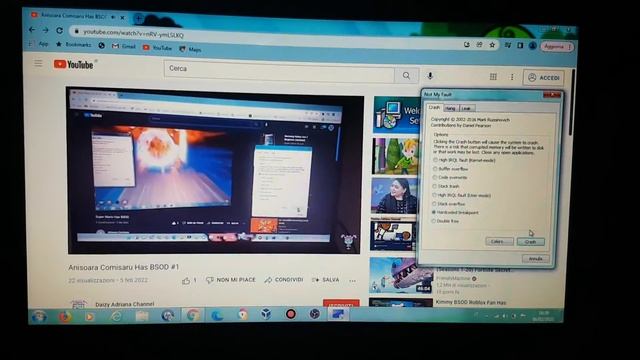
Task: Open VirtualBox cube icon in taskbar
Action: tap(266, 314)
